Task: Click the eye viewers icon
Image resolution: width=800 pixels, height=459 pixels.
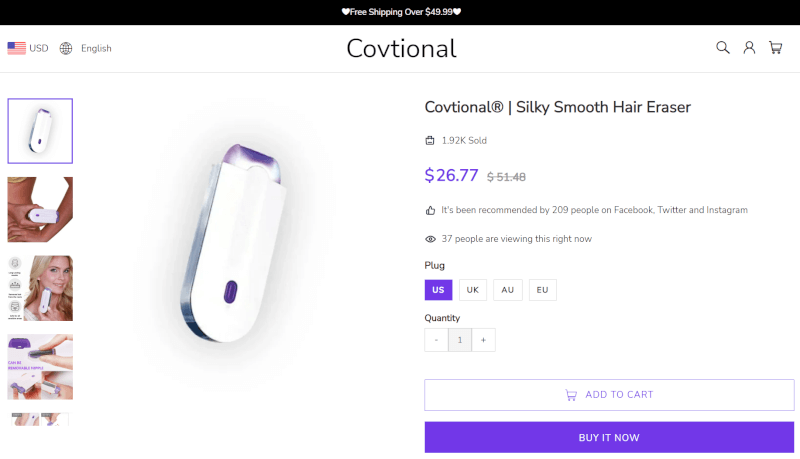Action: coord(430,239)
